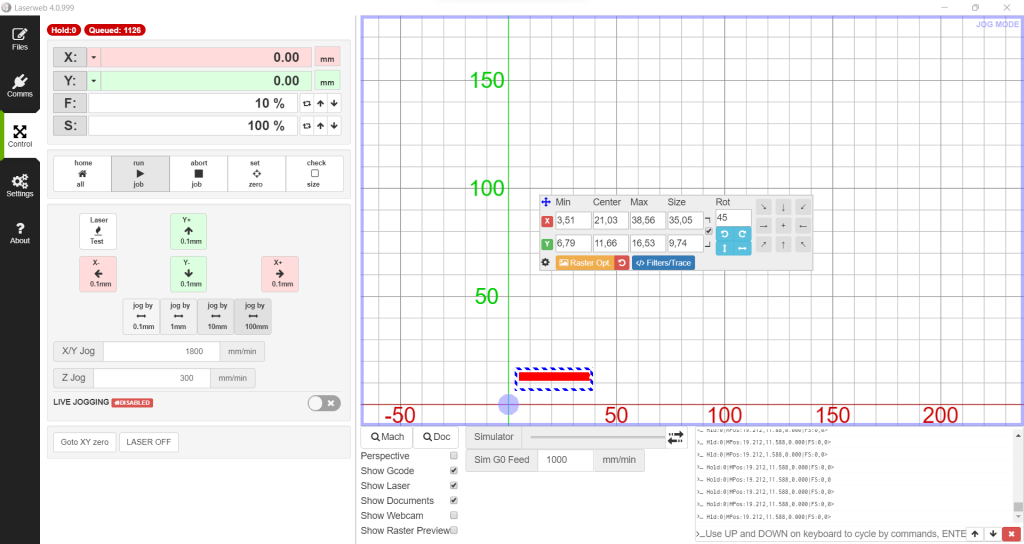Switch to the Files tab
Image resolution: width=1024 pixels, height=544 pixels.
[20, 39]
